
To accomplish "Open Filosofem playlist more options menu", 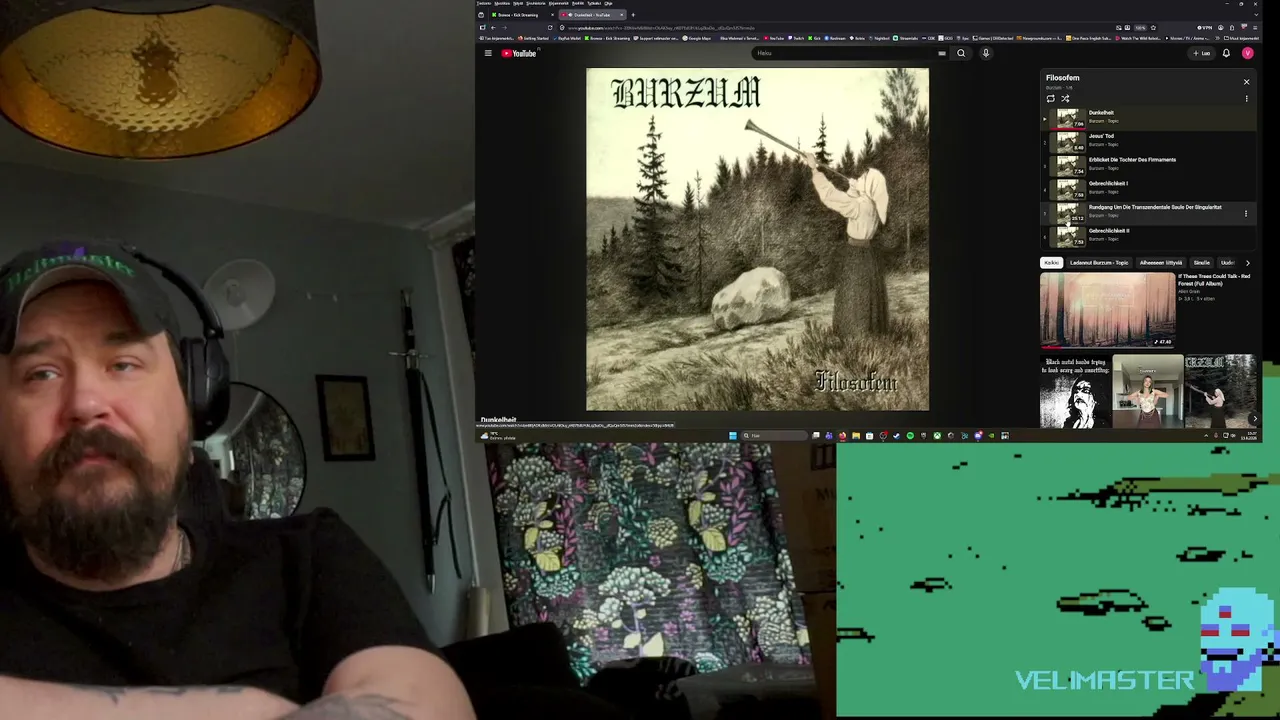I will point(1246,98).
